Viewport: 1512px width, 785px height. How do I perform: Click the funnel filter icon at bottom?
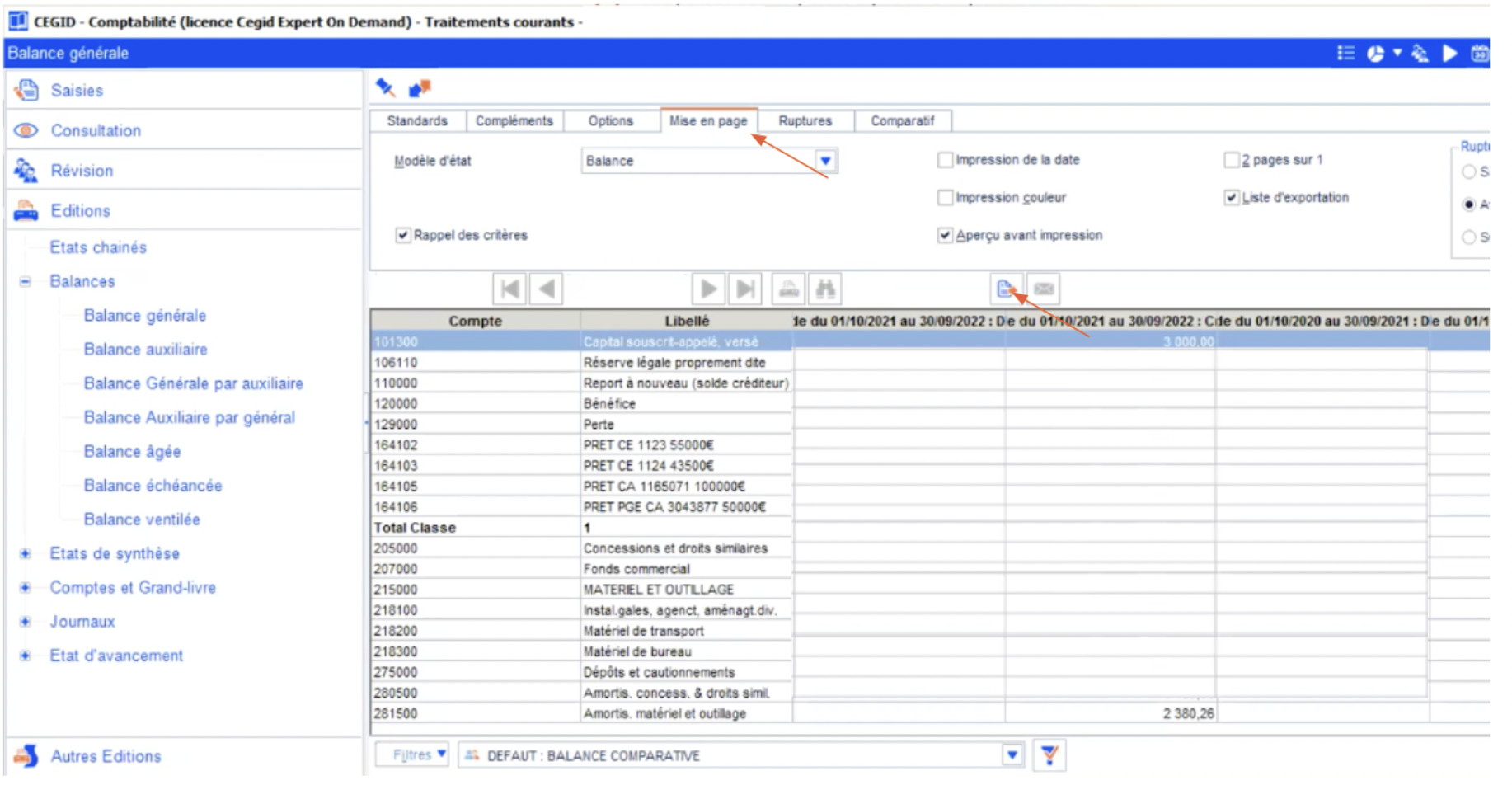(1049, 755)
